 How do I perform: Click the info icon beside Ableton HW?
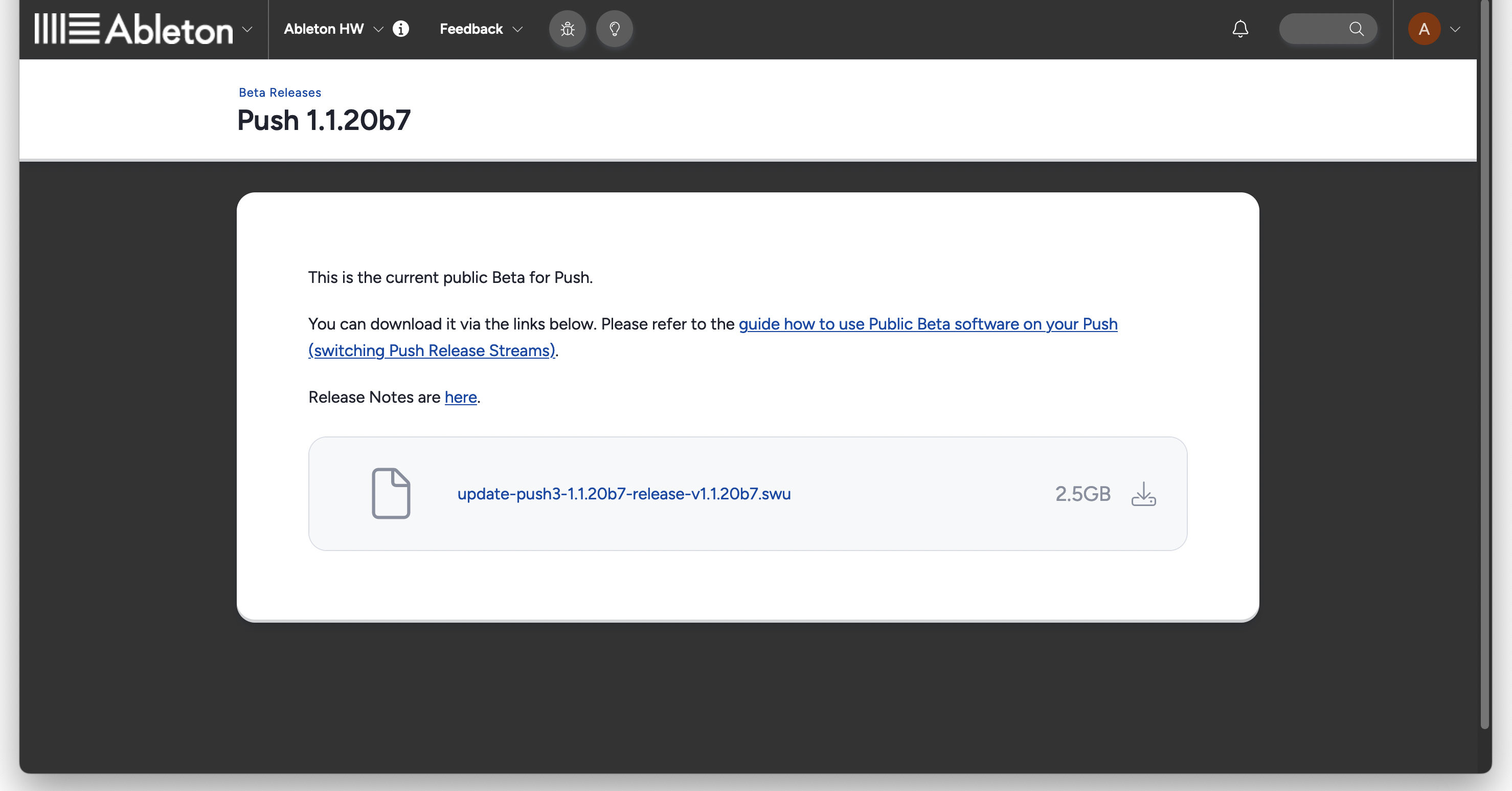coord(401,29)
